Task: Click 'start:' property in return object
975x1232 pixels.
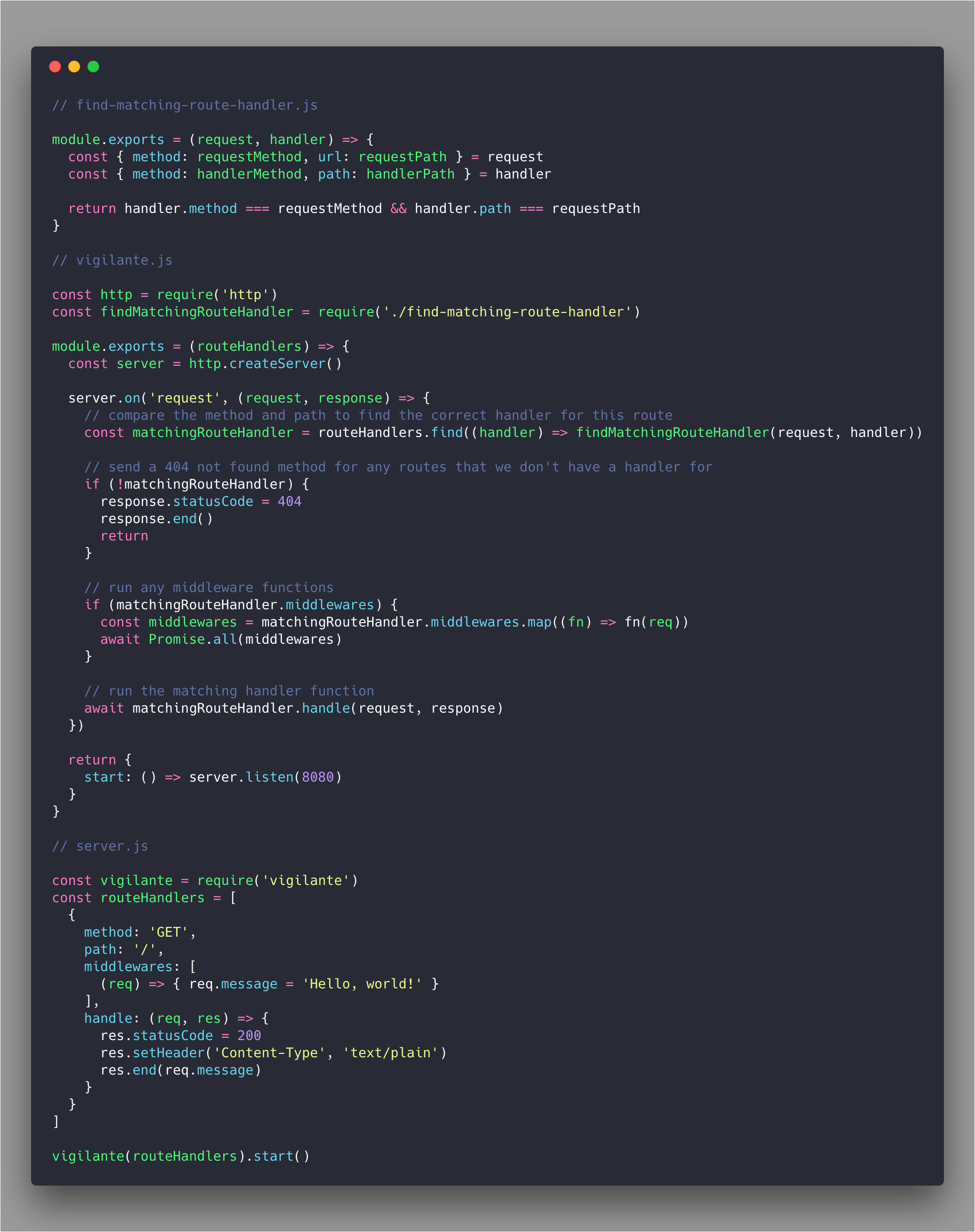Action: point(108,777)
